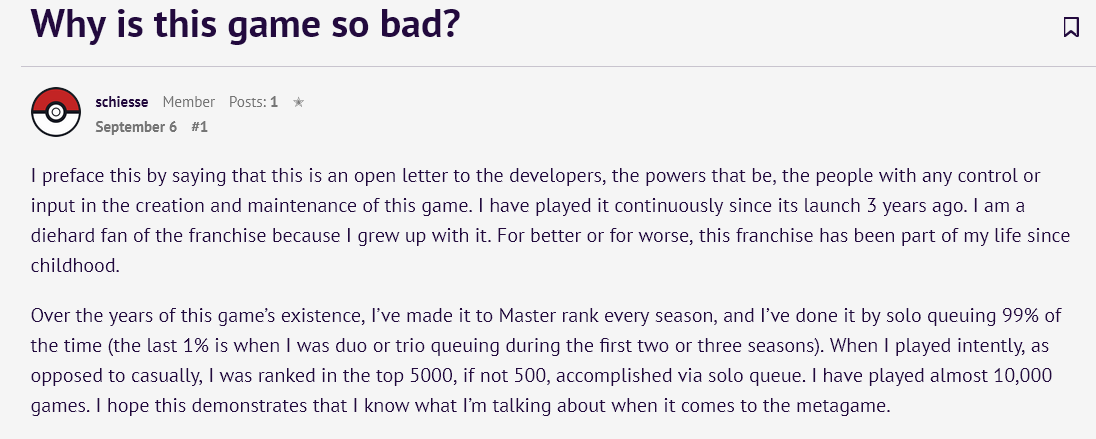Click the line beginning 'Over the years'
This screenshot has height=439, width=1096.
coord(546,316)
